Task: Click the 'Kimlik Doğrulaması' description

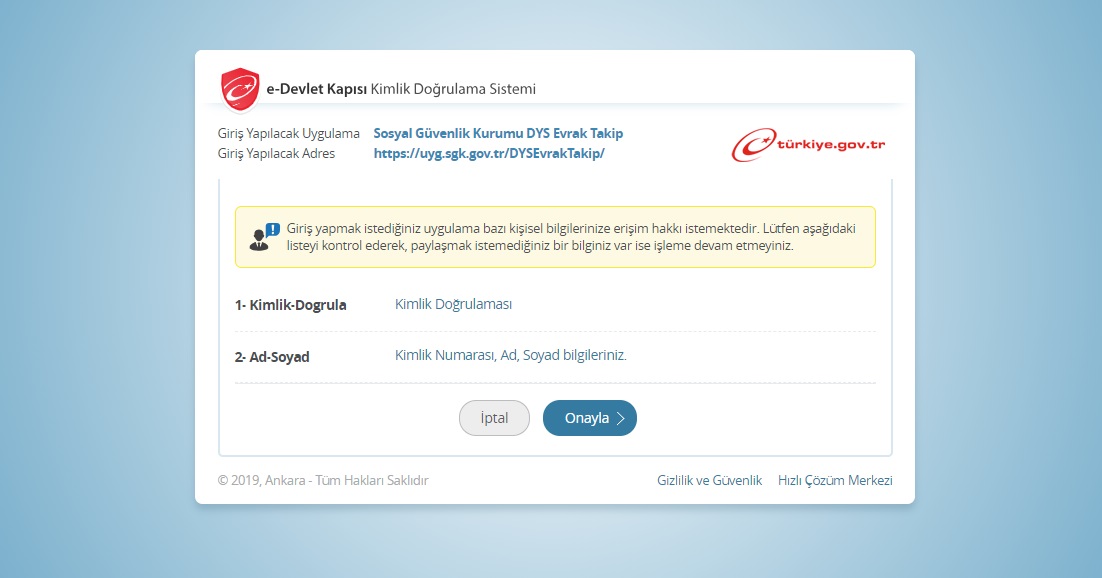Action: (453, 304)
